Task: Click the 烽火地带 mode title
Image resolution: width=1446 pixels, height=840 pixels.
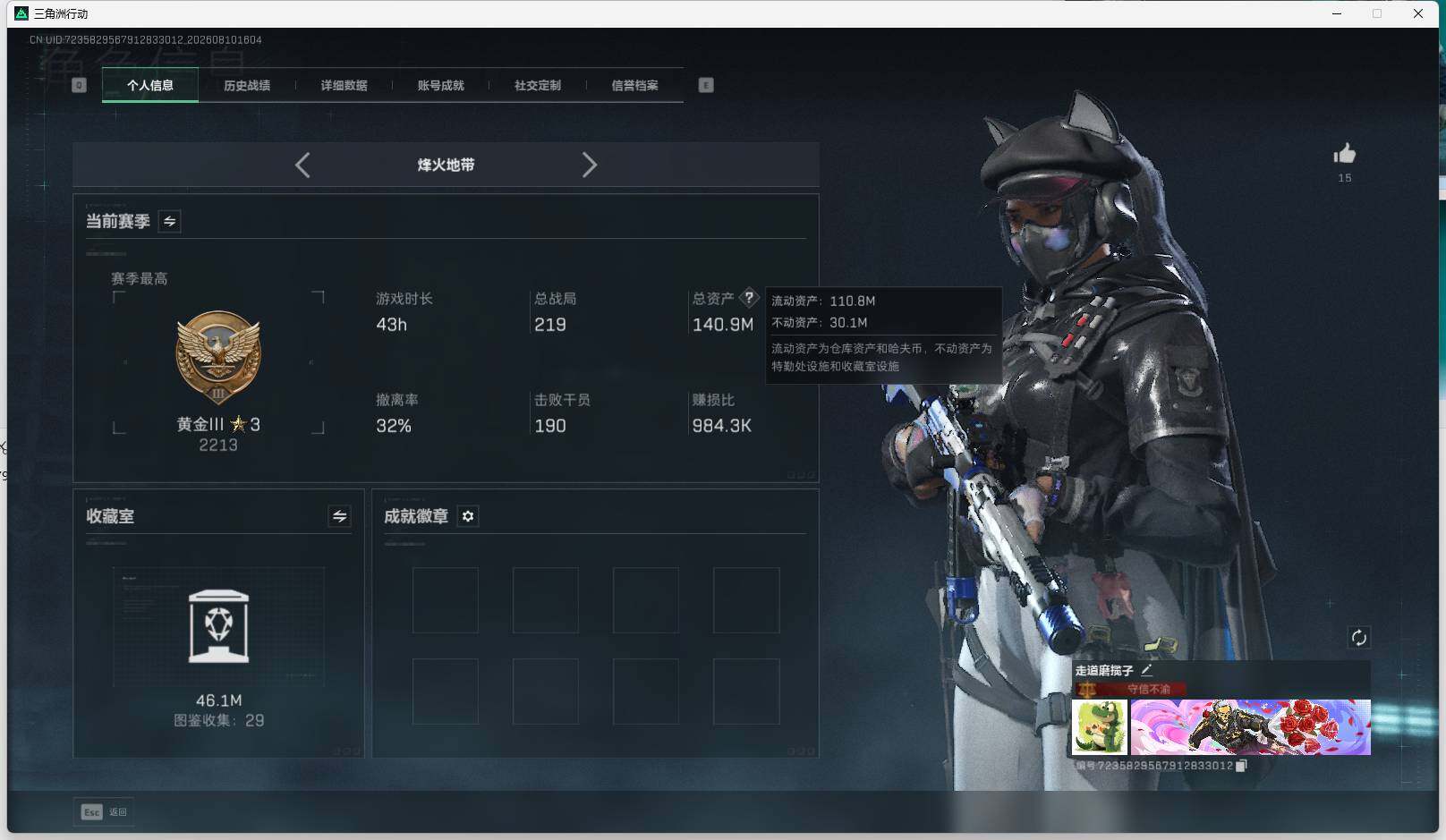Action: pyautogui.click(x=446, y=165)
